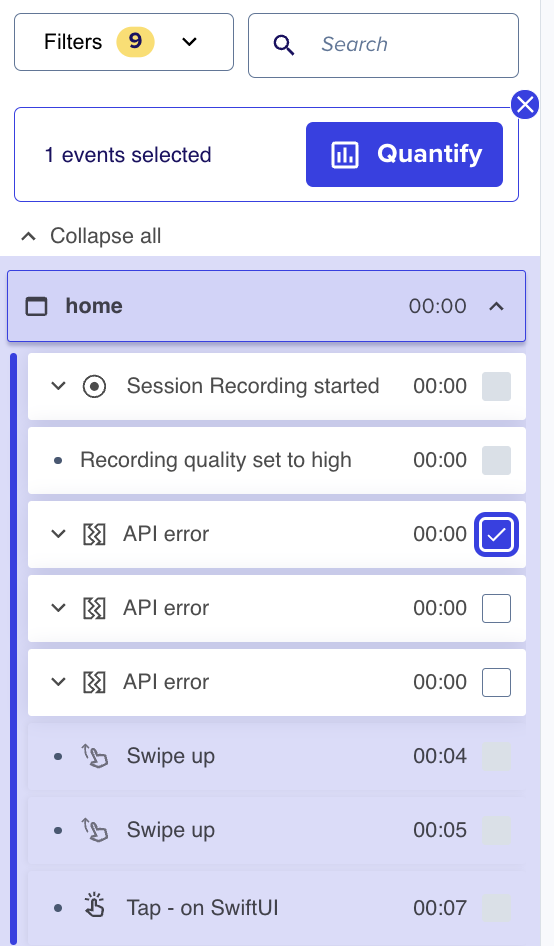
Task: Click the first API error icon
Action: 94,535
